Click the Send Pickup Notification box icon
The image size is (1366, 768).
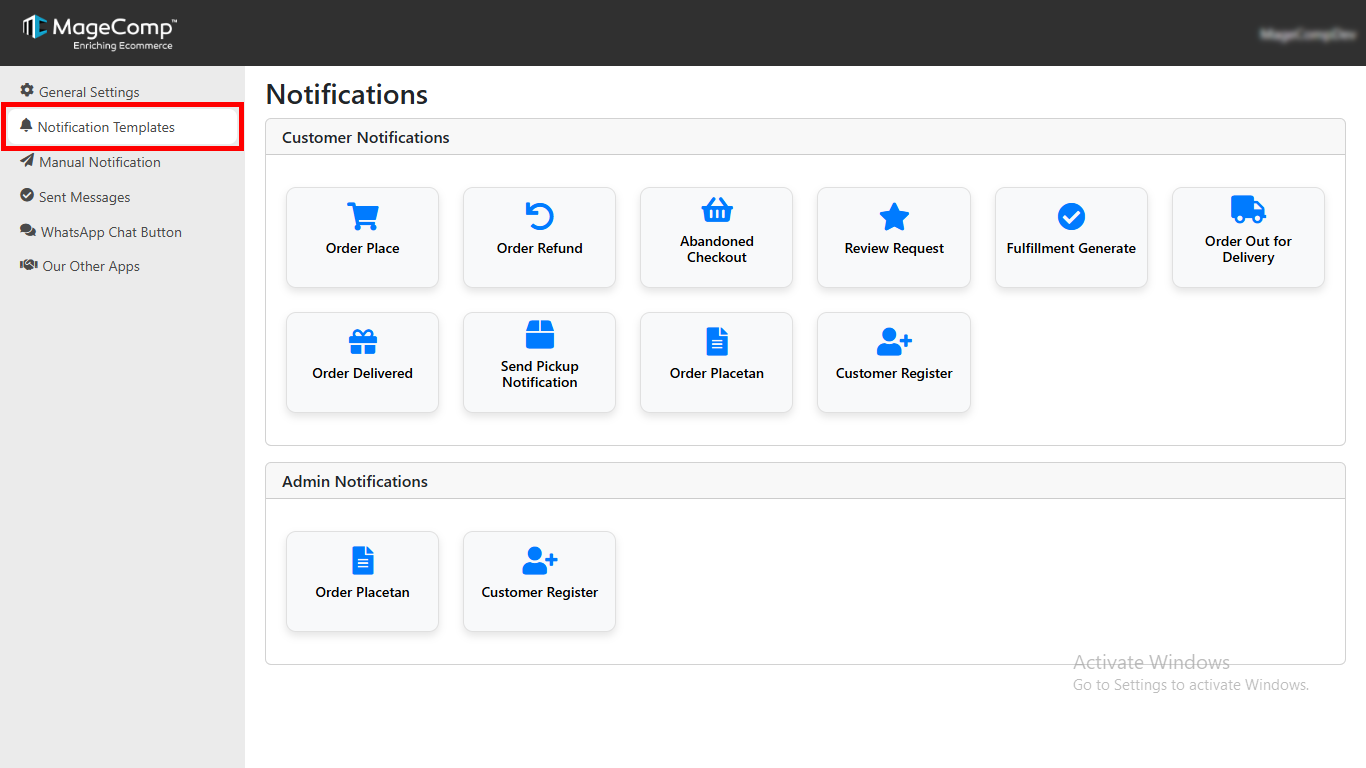pos(539,335)
